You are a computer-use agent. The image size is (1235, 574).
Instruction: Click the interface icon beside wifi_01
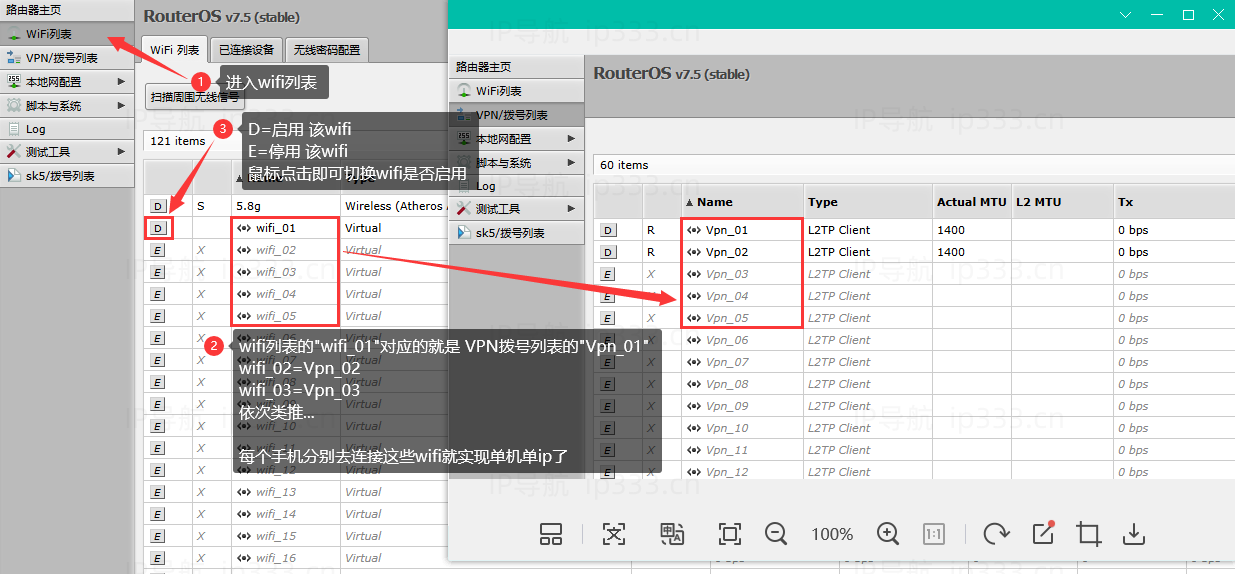click(x=244, y=228)
